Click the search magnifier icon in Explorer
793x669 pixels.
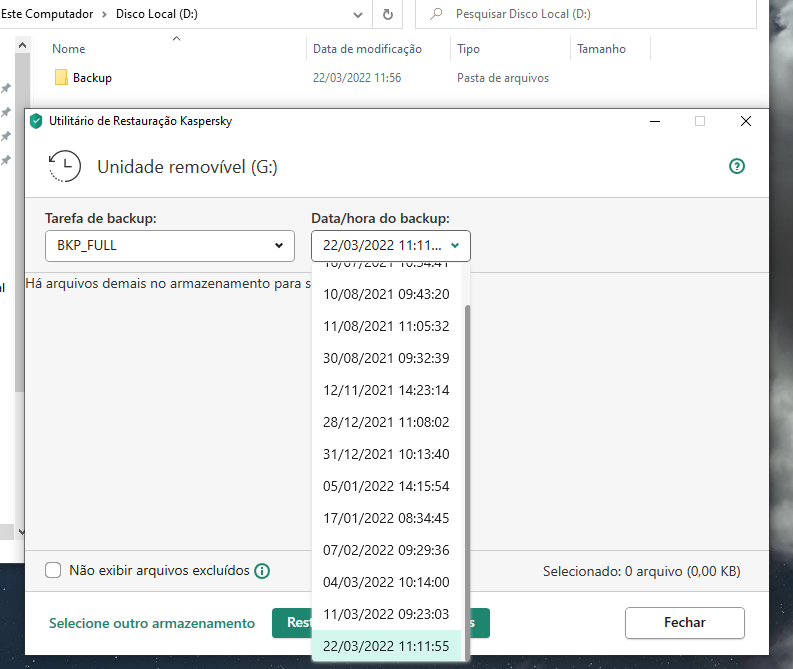[x=435, y=14]
